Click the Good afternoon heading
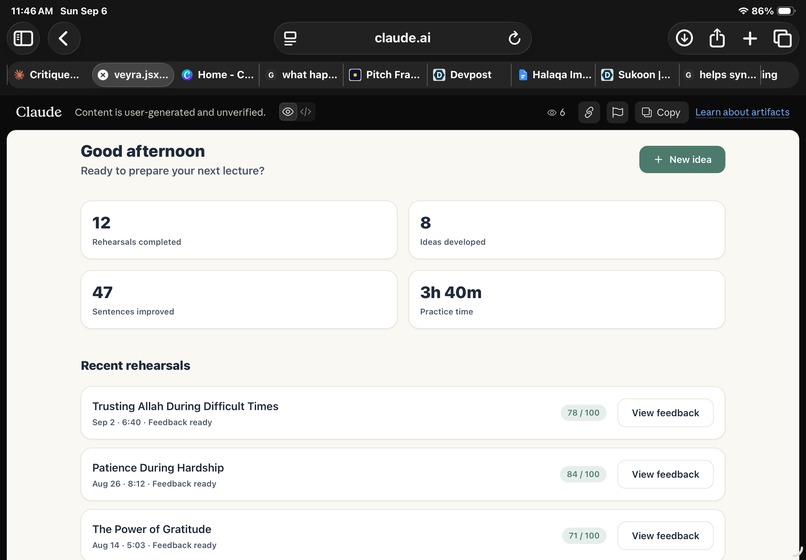Viewport: 806px width, 560px height. click(143, 151)
